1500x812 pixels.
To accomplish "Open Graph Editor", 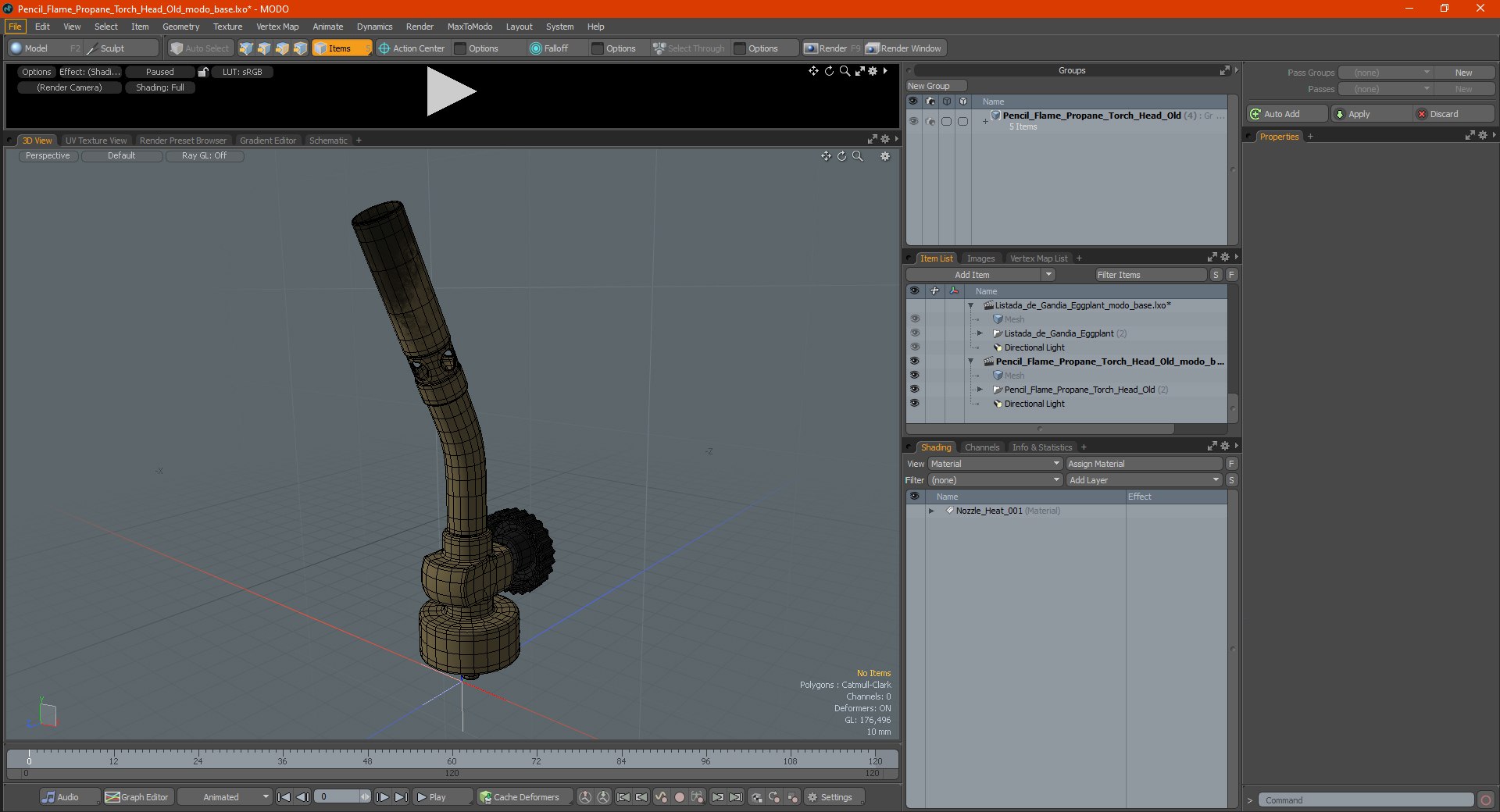I will (x=137, y=797).
